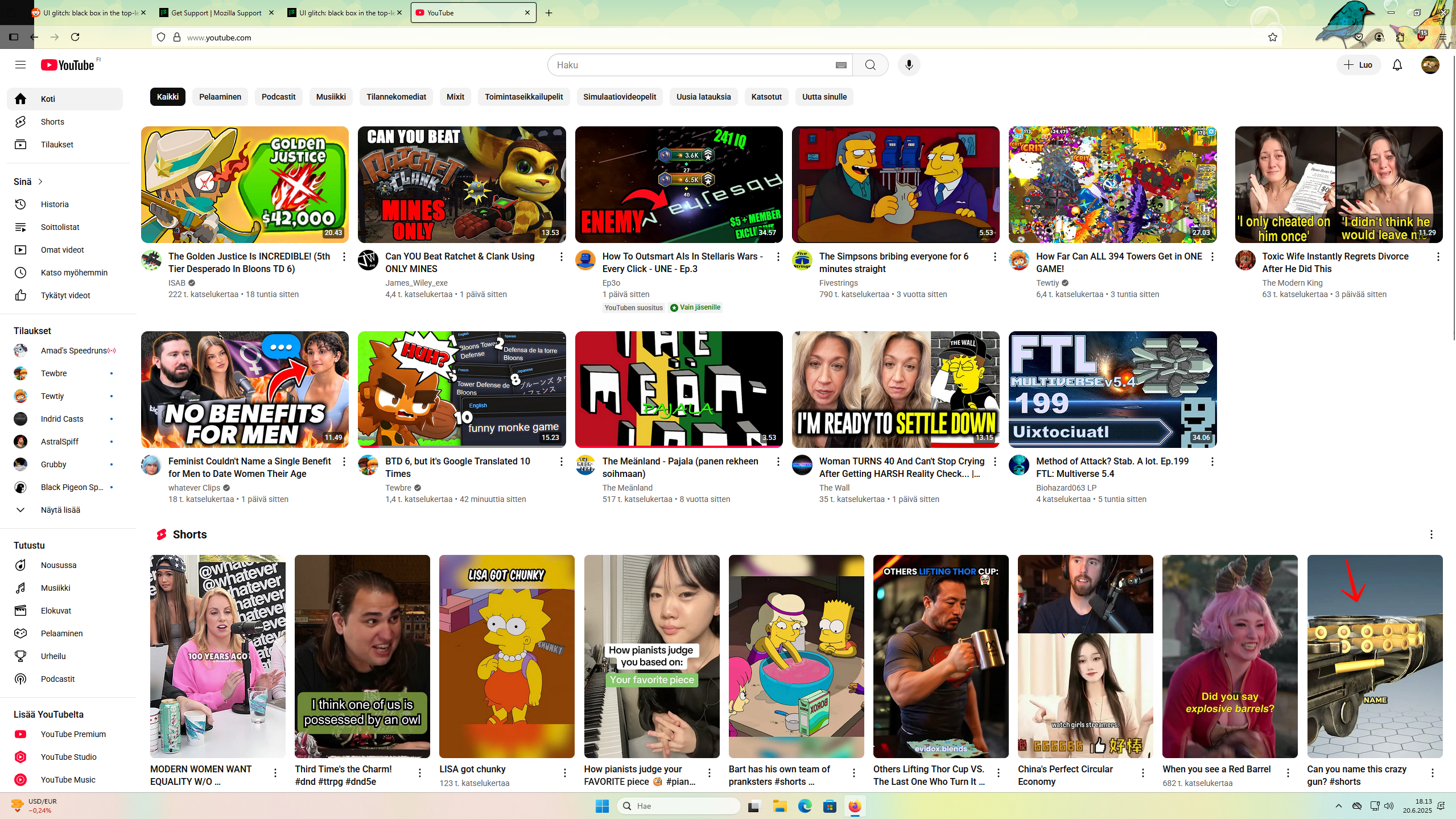Open Tilaukset subscriptions in sidebar
This screenshot has height=819, width=1456.
coord(65,145)
